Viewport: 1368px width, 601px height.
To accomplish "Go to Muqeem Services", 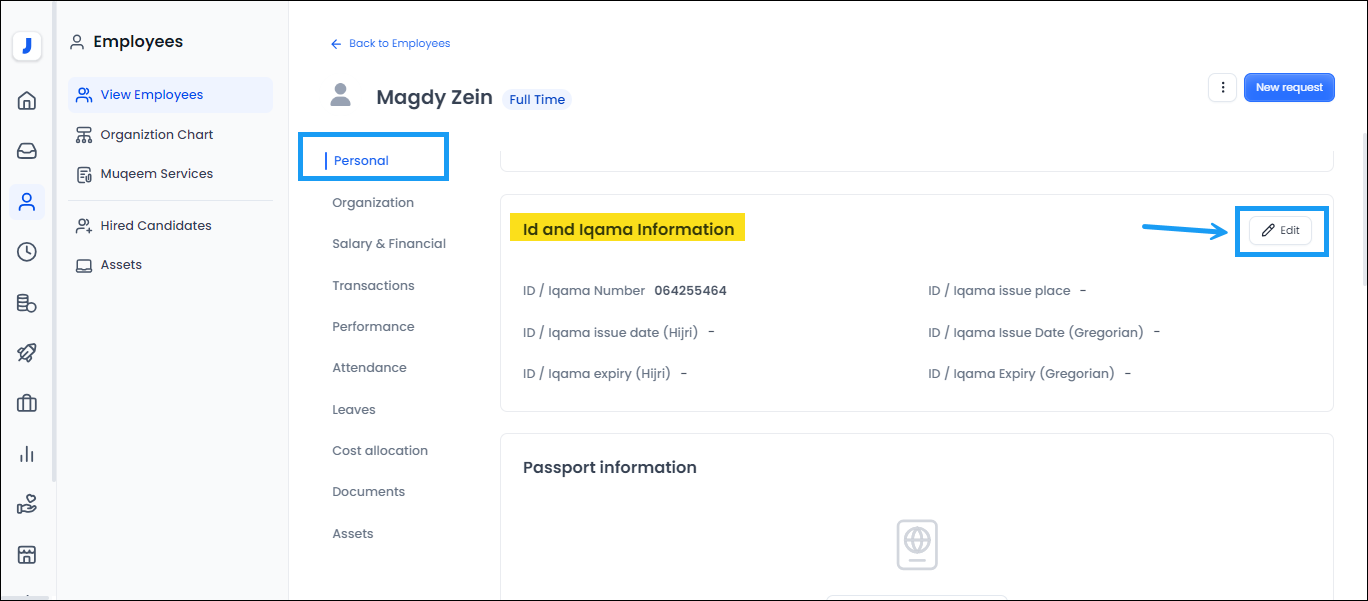I will (x=157, y=174).
